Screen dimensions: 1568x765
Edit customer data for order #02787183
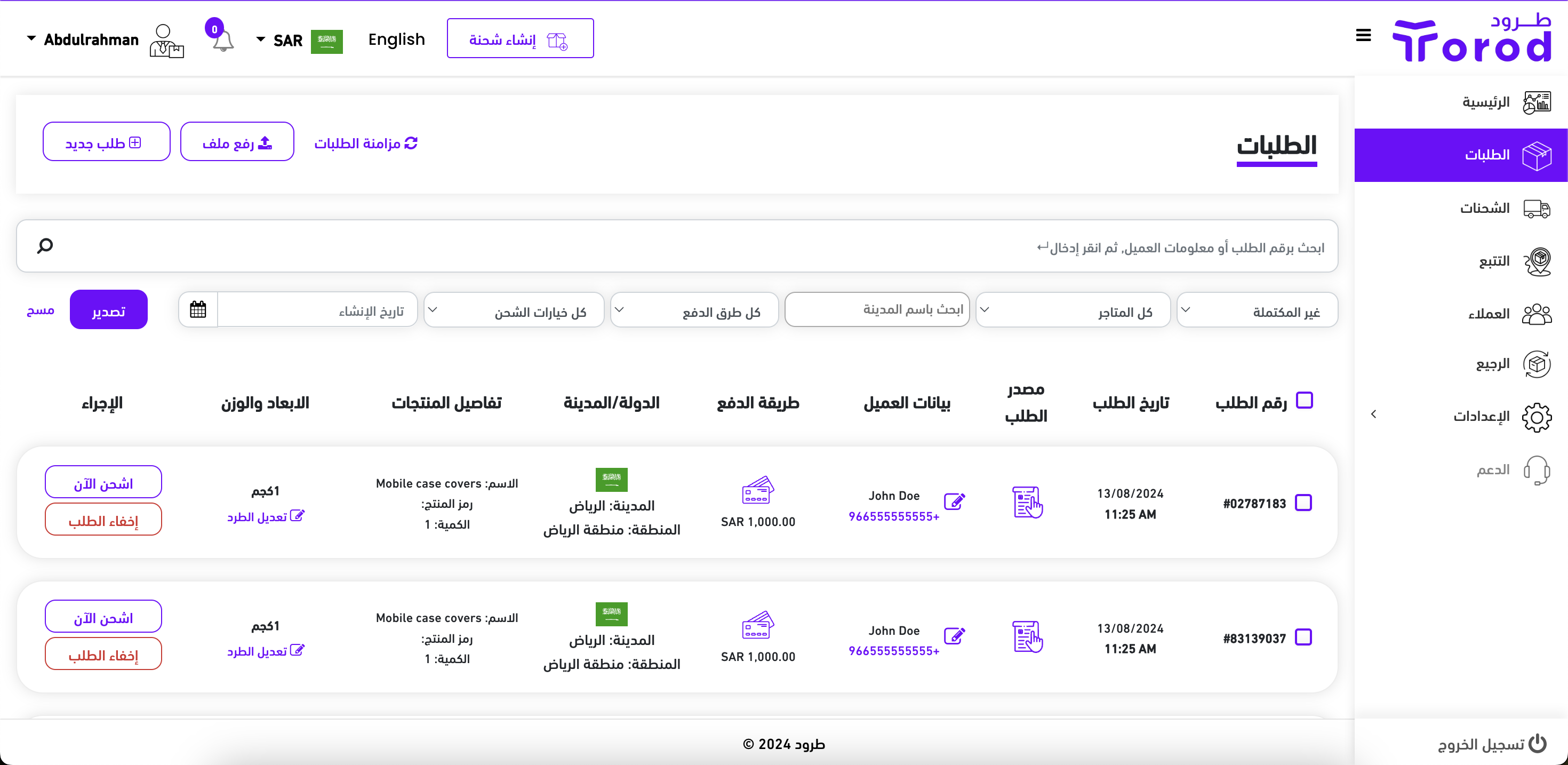(x=954, y=501)
